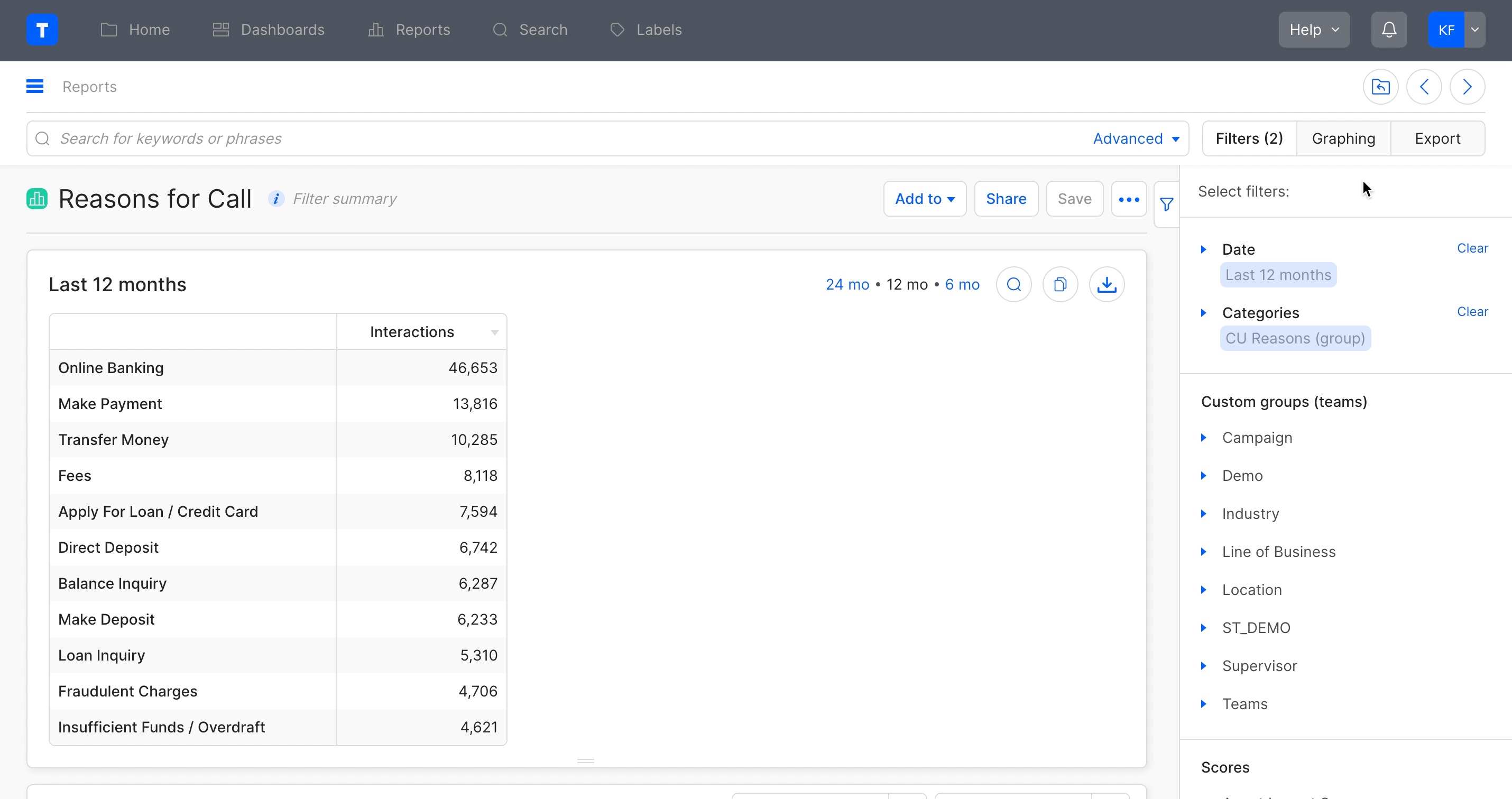This screenshot has width=1512, height=799.
Task: Open the hamburger sidebar menu icon
Action: click(35, 87)
